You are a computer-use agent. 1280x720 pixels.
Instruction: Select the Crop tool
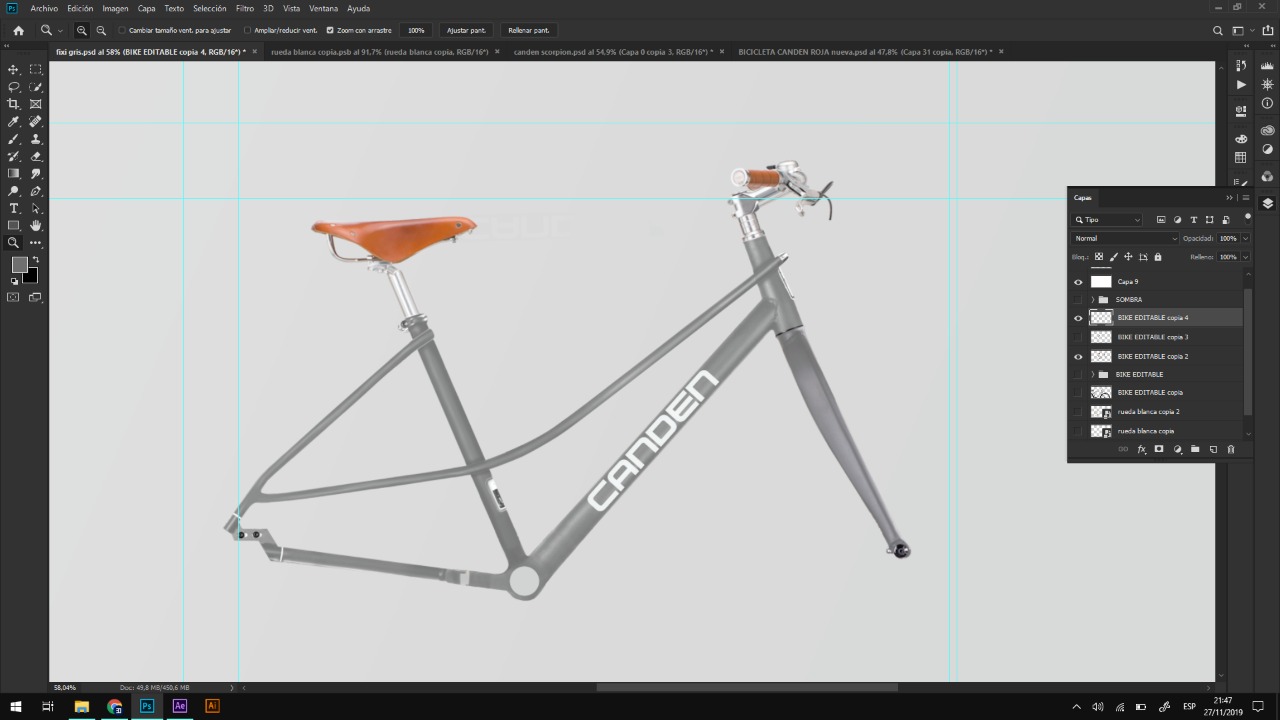pyautogui.click(x=13, y=104)
